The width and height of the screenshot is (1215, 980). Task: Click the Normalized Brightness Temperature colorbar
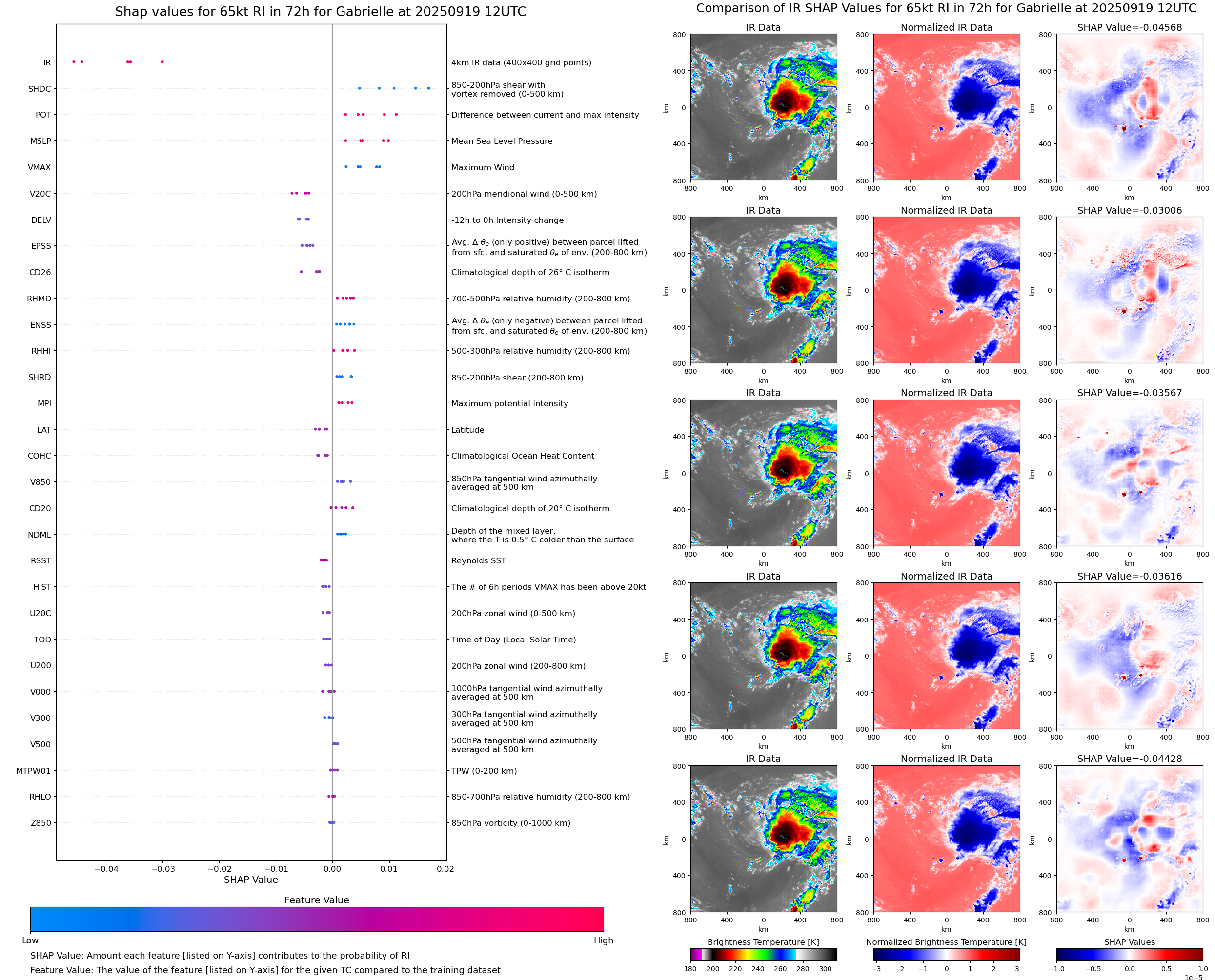click(x=946, y=954)
